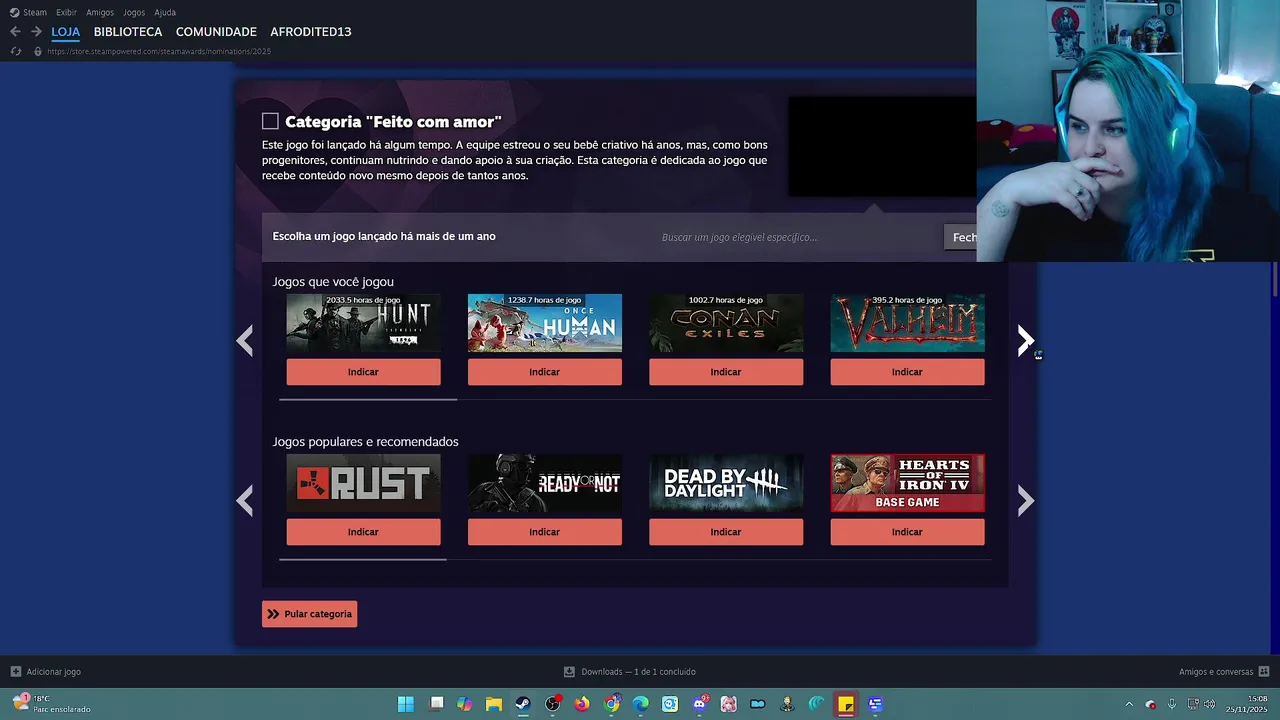
Task: Click the played games carousel scrollbar
Action: (368, 399)
